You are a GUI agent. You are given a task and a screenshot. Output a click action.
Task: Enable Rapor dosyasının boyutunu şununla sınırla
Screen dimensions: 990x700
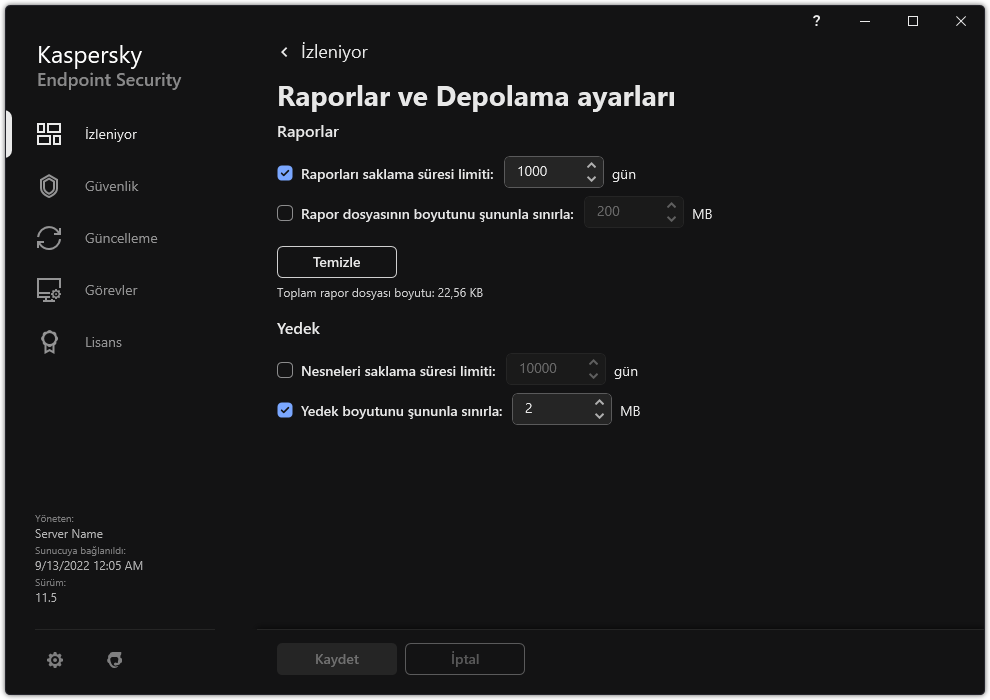pos(285,213)
